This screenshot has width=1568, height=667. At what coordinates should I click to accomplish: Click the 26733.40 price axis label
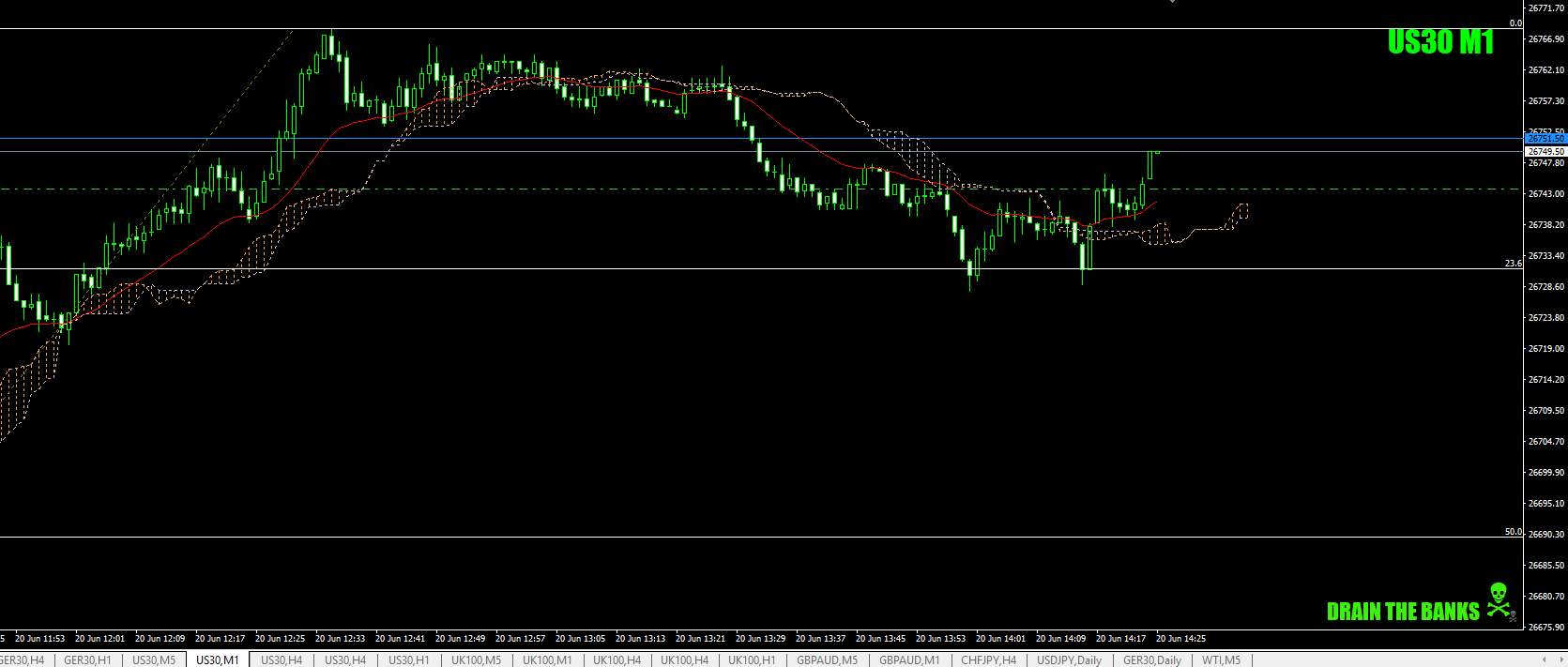pos(1546,256)
